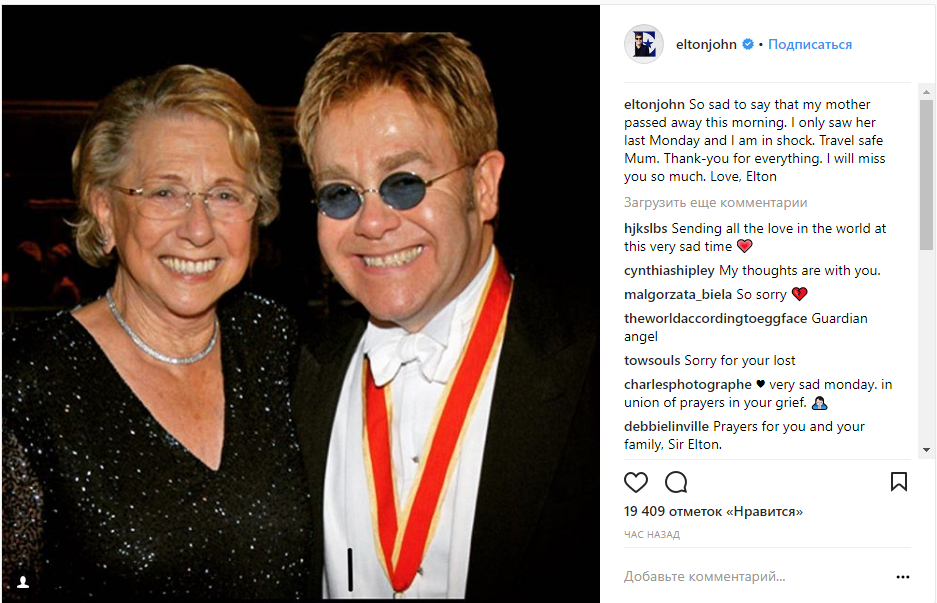The width and height of the screenshot is (937, 603).
Task: Open cynthiashipley commenter profile
Action: 669,271
